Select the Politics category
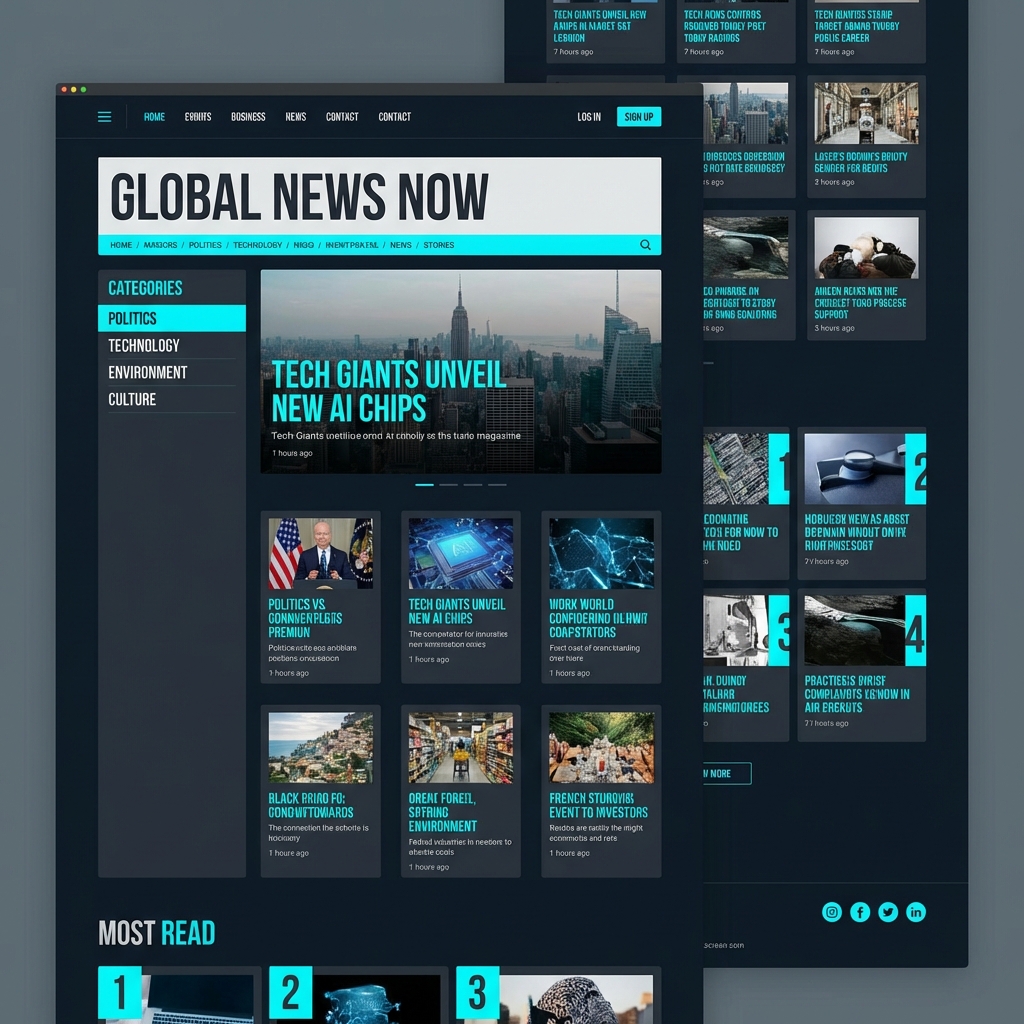 tap(171, 318)
